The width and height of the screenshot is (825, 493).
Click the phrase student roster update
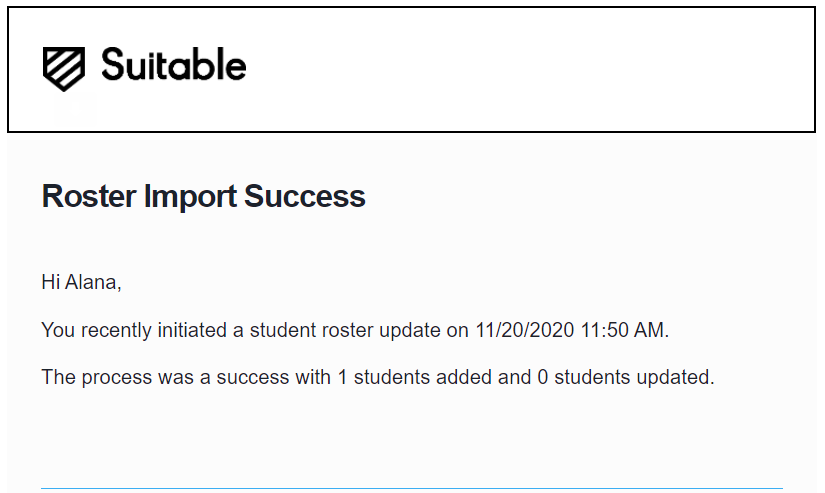345,330
